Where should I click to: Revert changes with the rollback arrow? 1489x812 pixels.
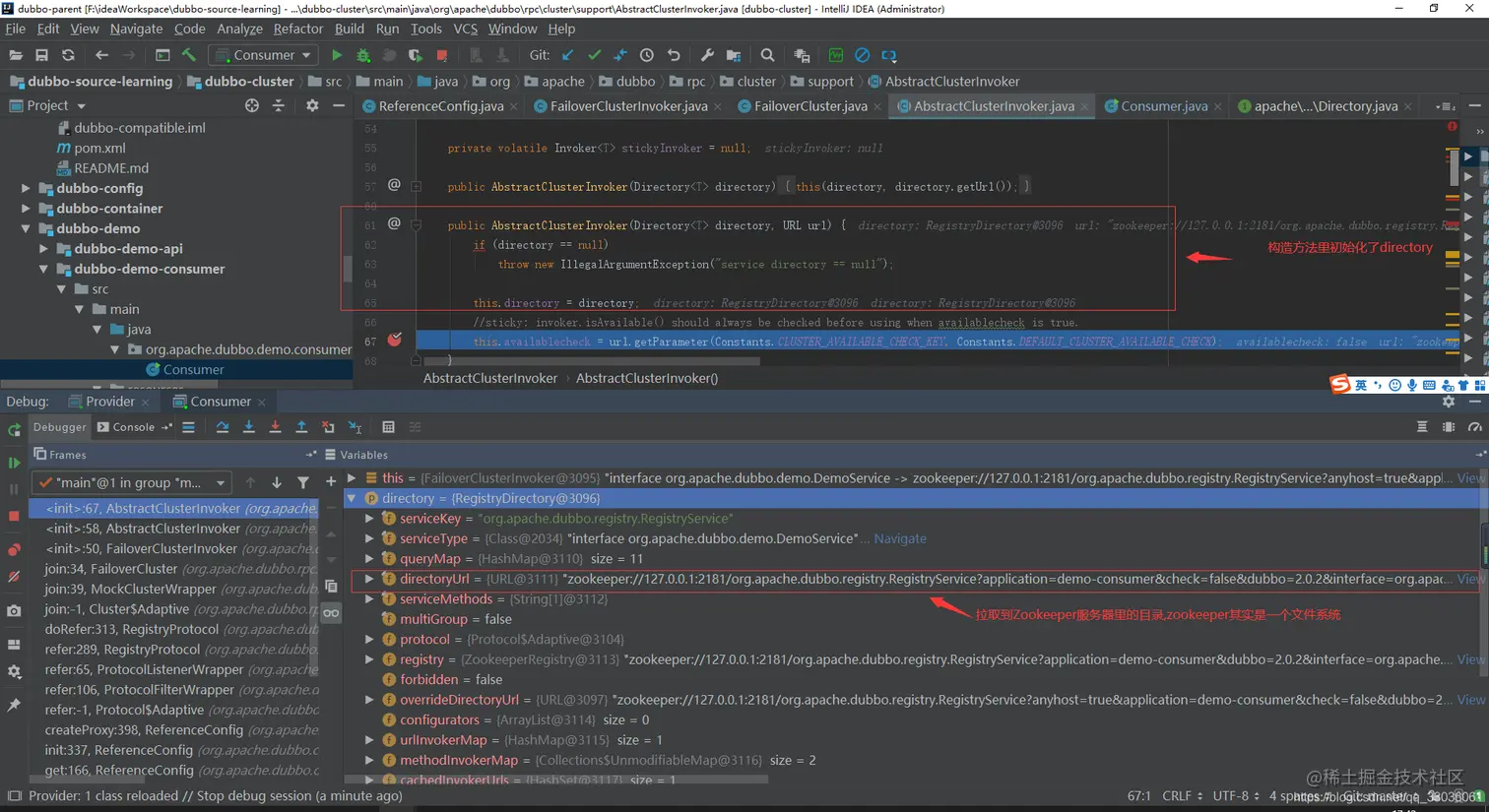674,56
